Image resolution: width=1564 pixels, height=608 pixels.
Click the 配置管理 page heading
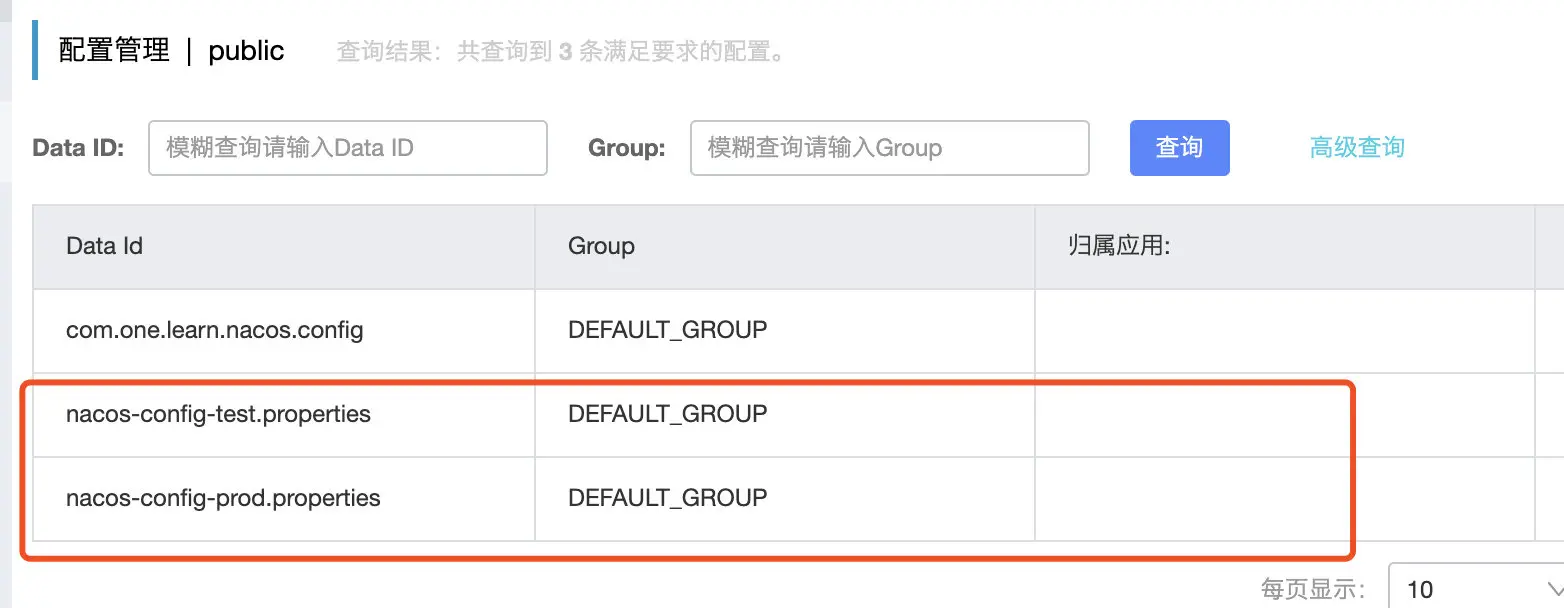pyautogui.click(x=114, y=51)
